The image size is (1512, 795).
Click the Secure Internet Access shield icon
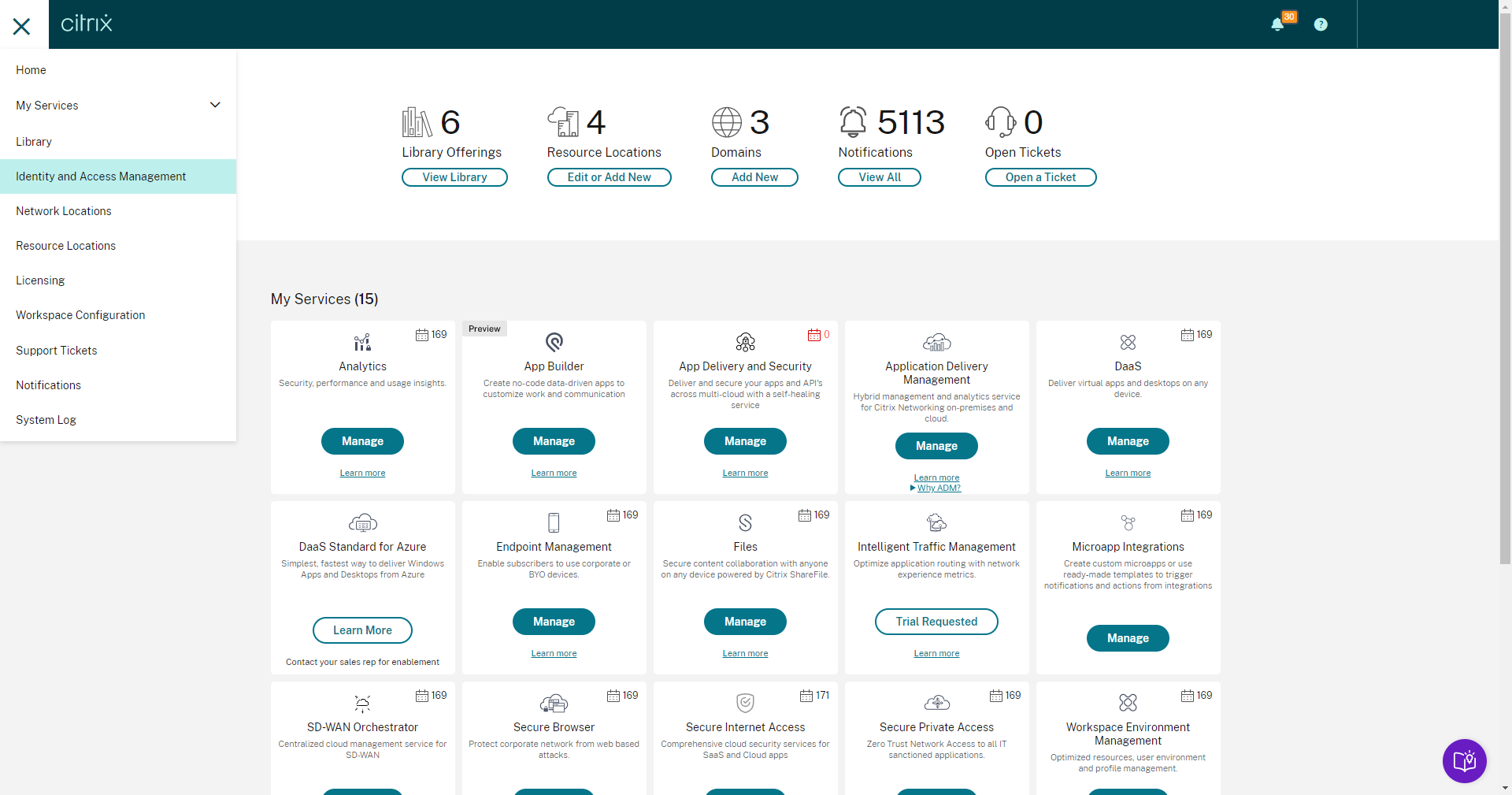[x=745, y=702]
